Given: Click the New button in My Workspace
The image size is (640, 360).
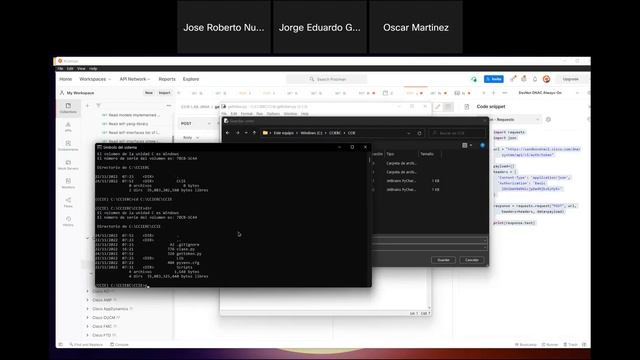Looking at the screenshot, I should (x=149, y=93).
